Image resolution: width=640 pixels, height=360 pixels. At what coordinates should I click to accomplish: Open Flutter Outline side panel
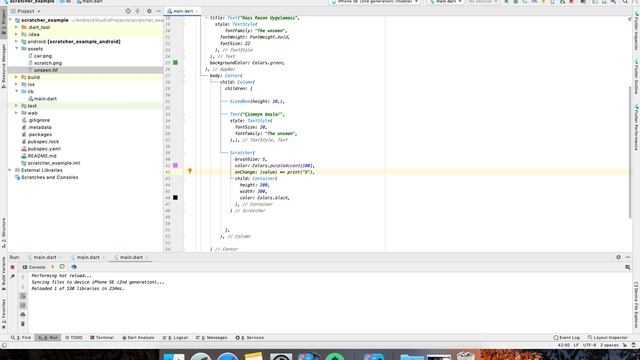(636, 77)
